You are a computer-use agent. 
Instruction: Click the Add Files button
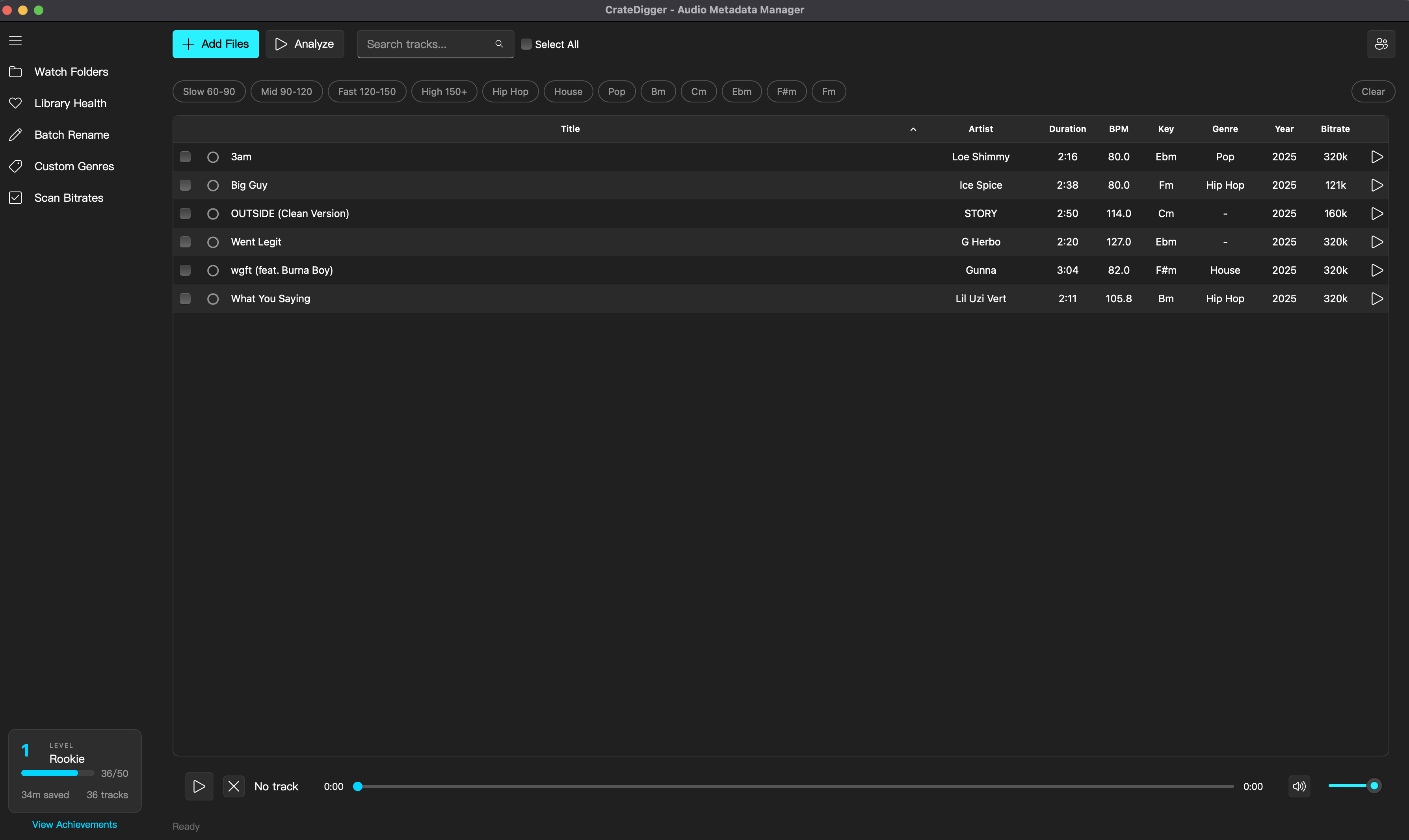(x=215, y=44)
